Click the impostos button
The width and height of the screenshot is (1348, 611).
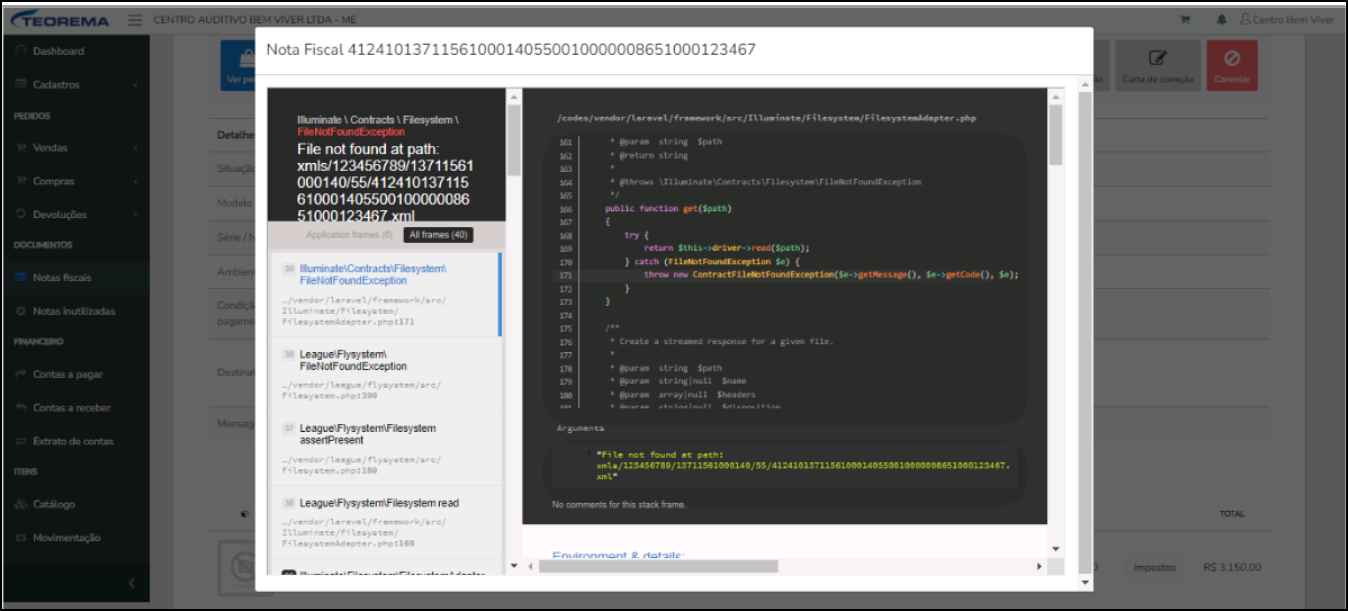click(1154, 567)
